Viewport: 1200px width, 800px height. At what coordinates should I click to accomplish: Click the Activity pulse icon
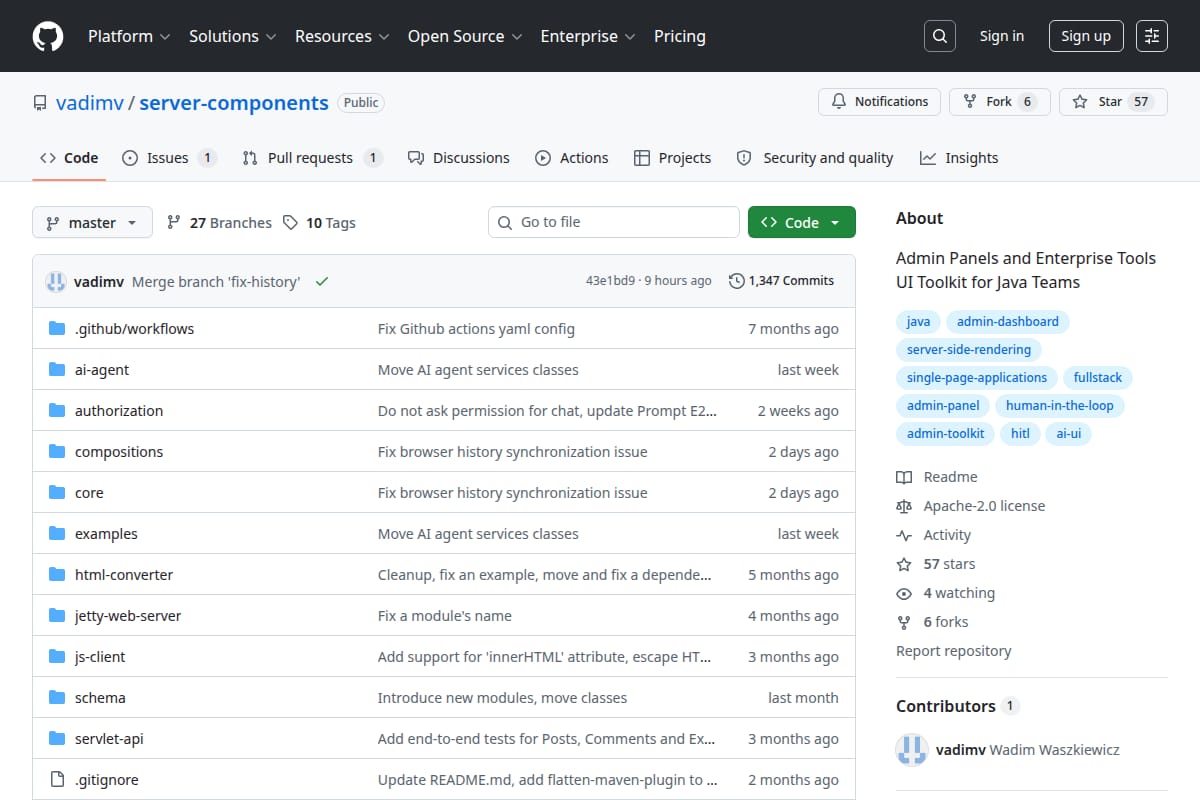(904, 535)
